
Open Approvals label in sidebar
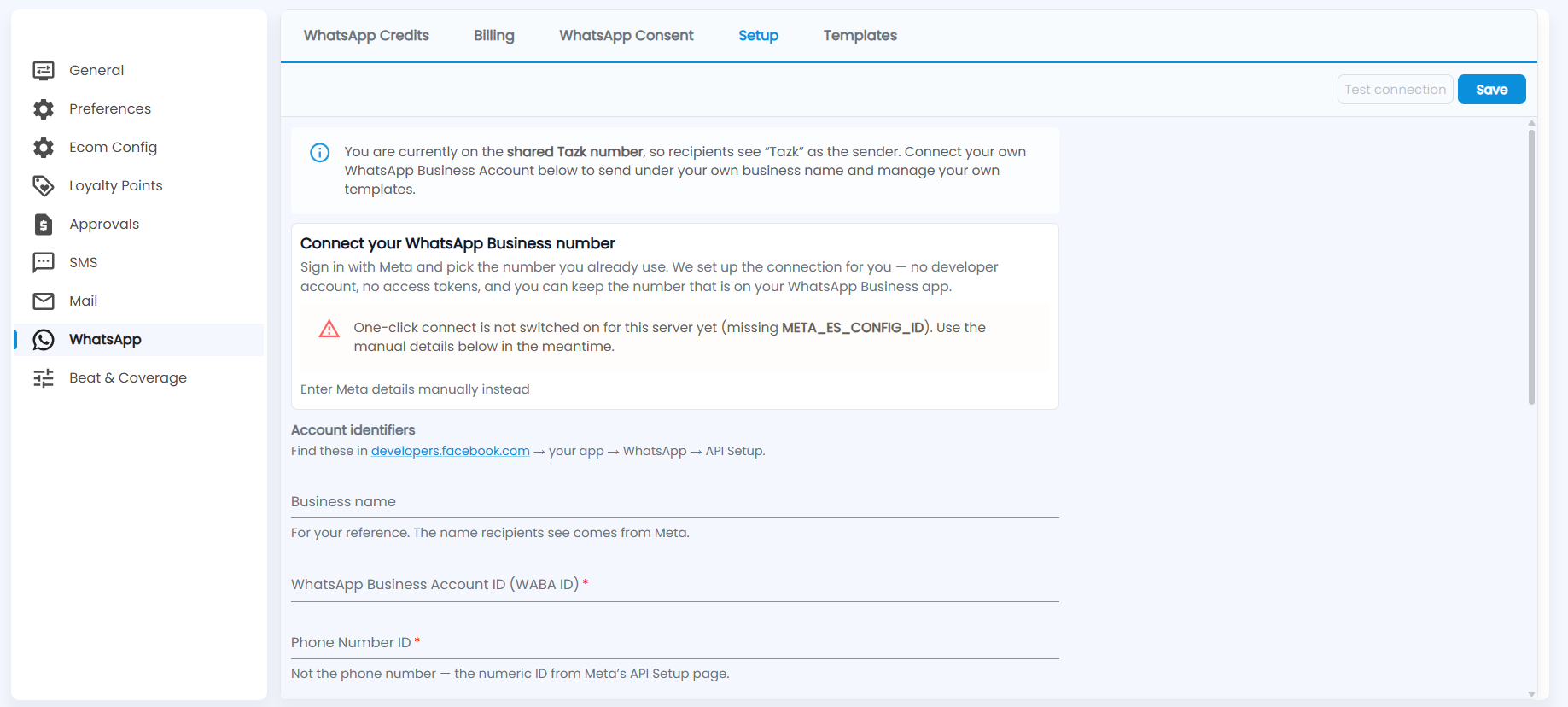(104, 224)
